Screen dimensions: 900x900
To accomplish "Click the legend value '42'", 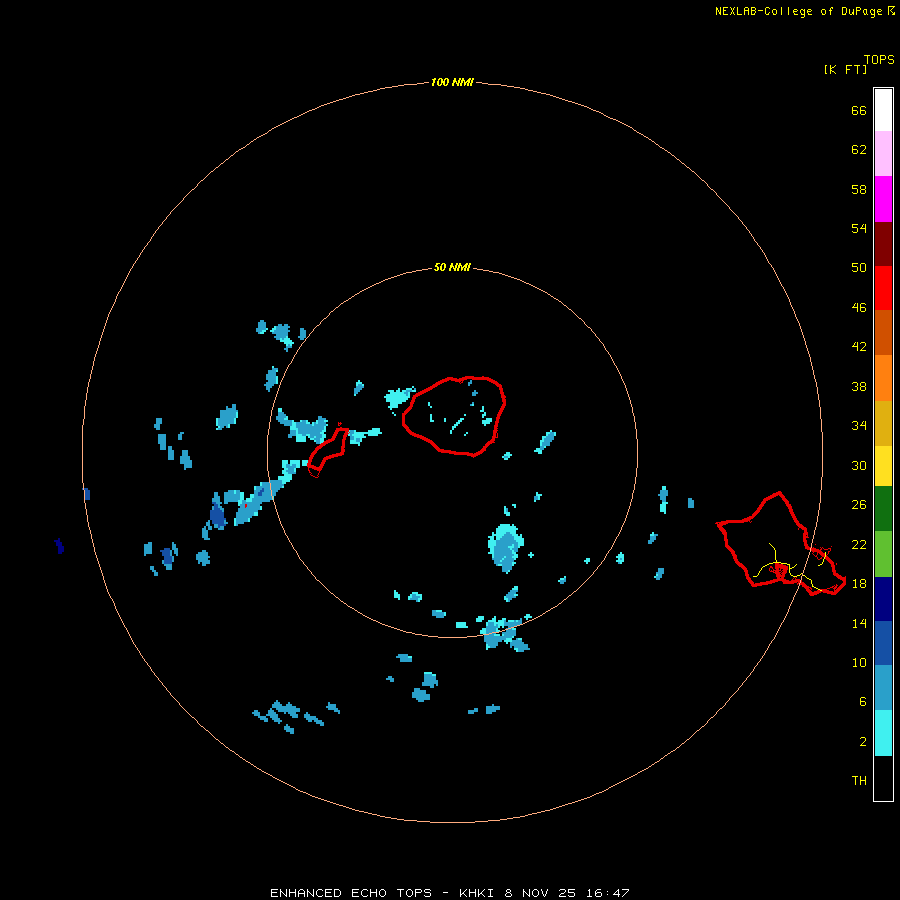I will click(x=859, y=347).
